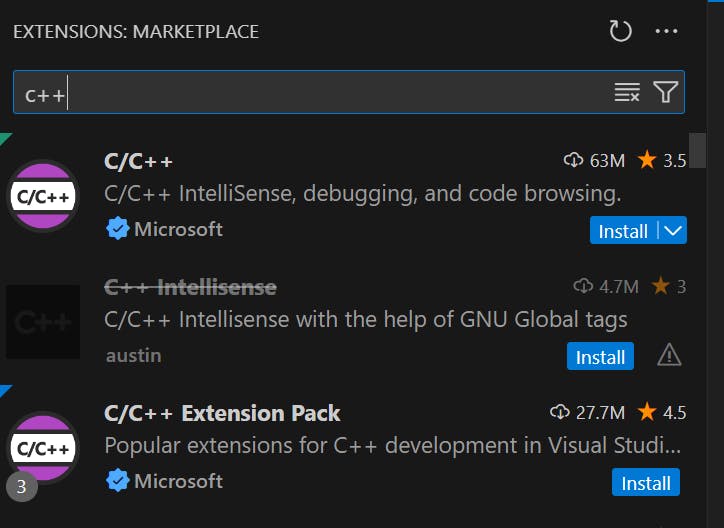This screenshot has width=724, height=528.
Task: Click the 3-extensions pack badge
Action: (22, 486)
